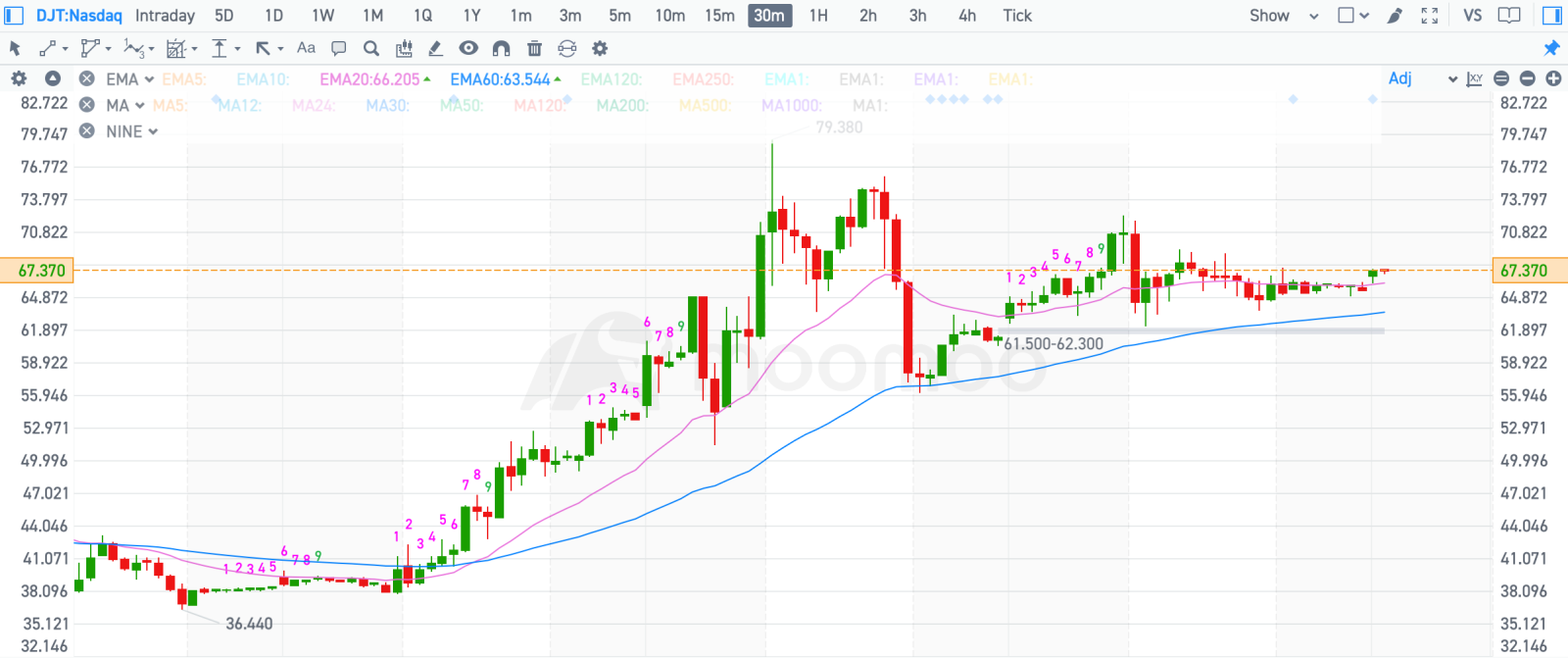1568x658 pixels.
Task: Select the 4h timeframe
Action: (x=967, y=16)
